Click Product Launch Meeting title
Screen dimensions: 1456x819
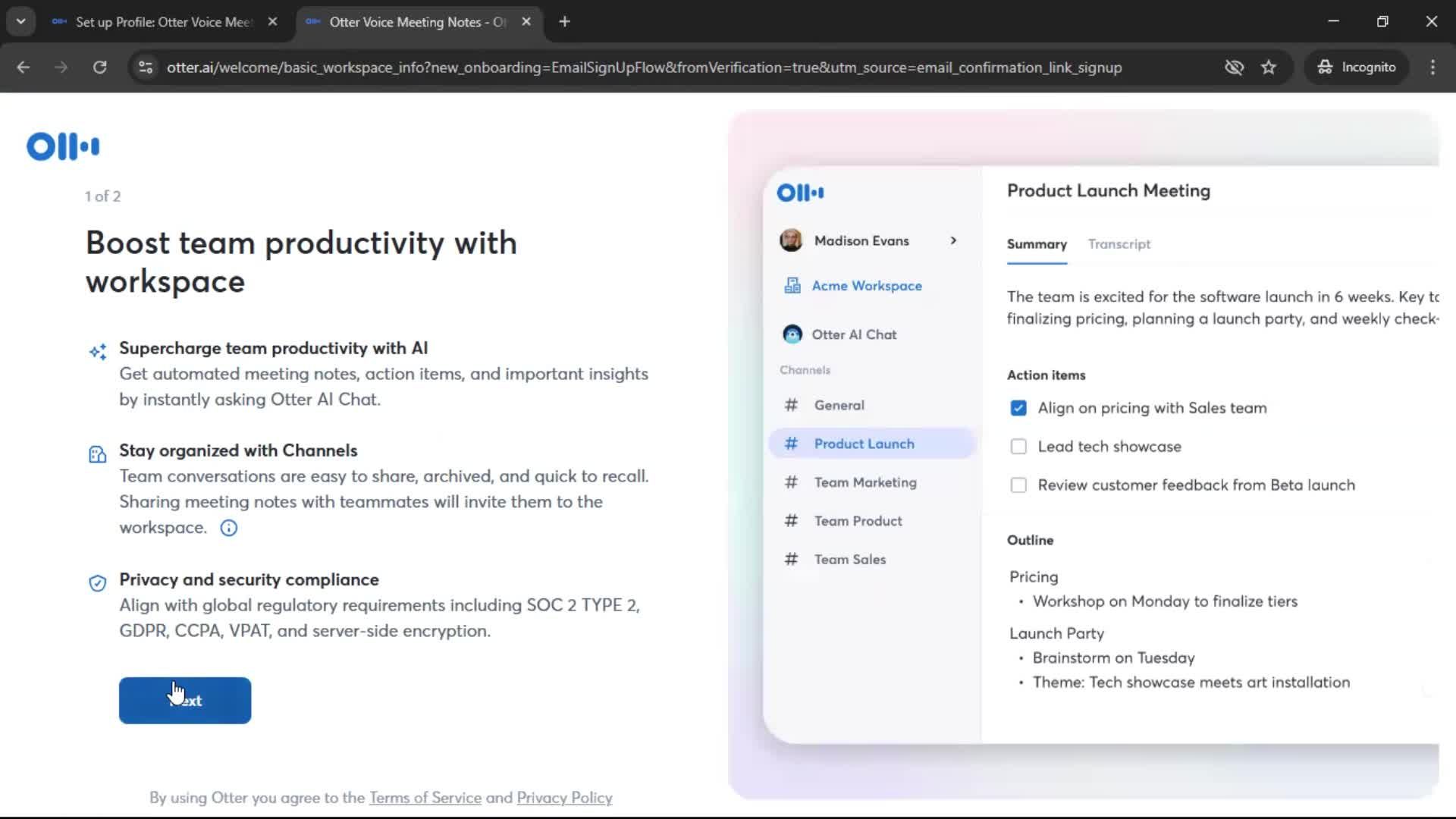(x=1108, y=191)
